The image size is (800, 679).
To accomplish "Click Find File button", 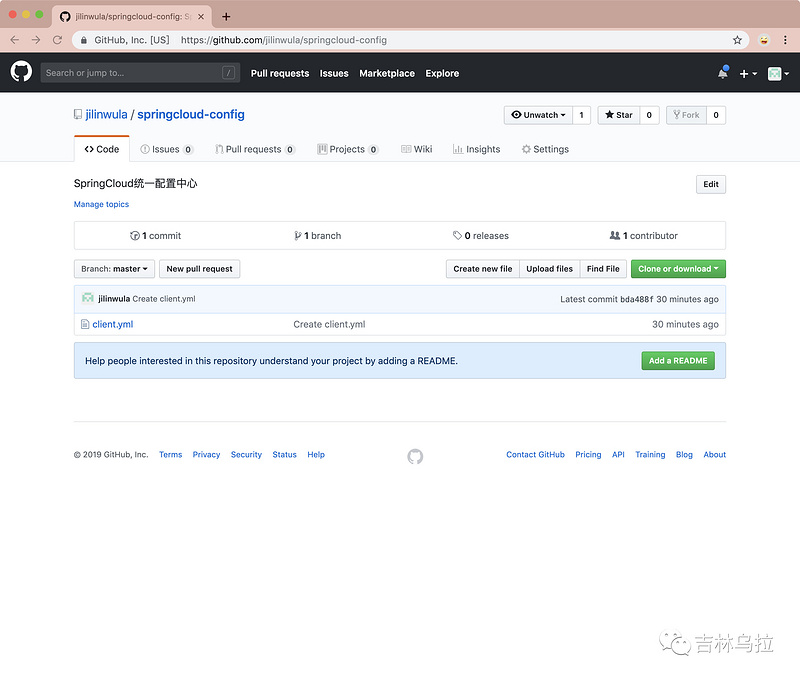I will tap(603, 269).
